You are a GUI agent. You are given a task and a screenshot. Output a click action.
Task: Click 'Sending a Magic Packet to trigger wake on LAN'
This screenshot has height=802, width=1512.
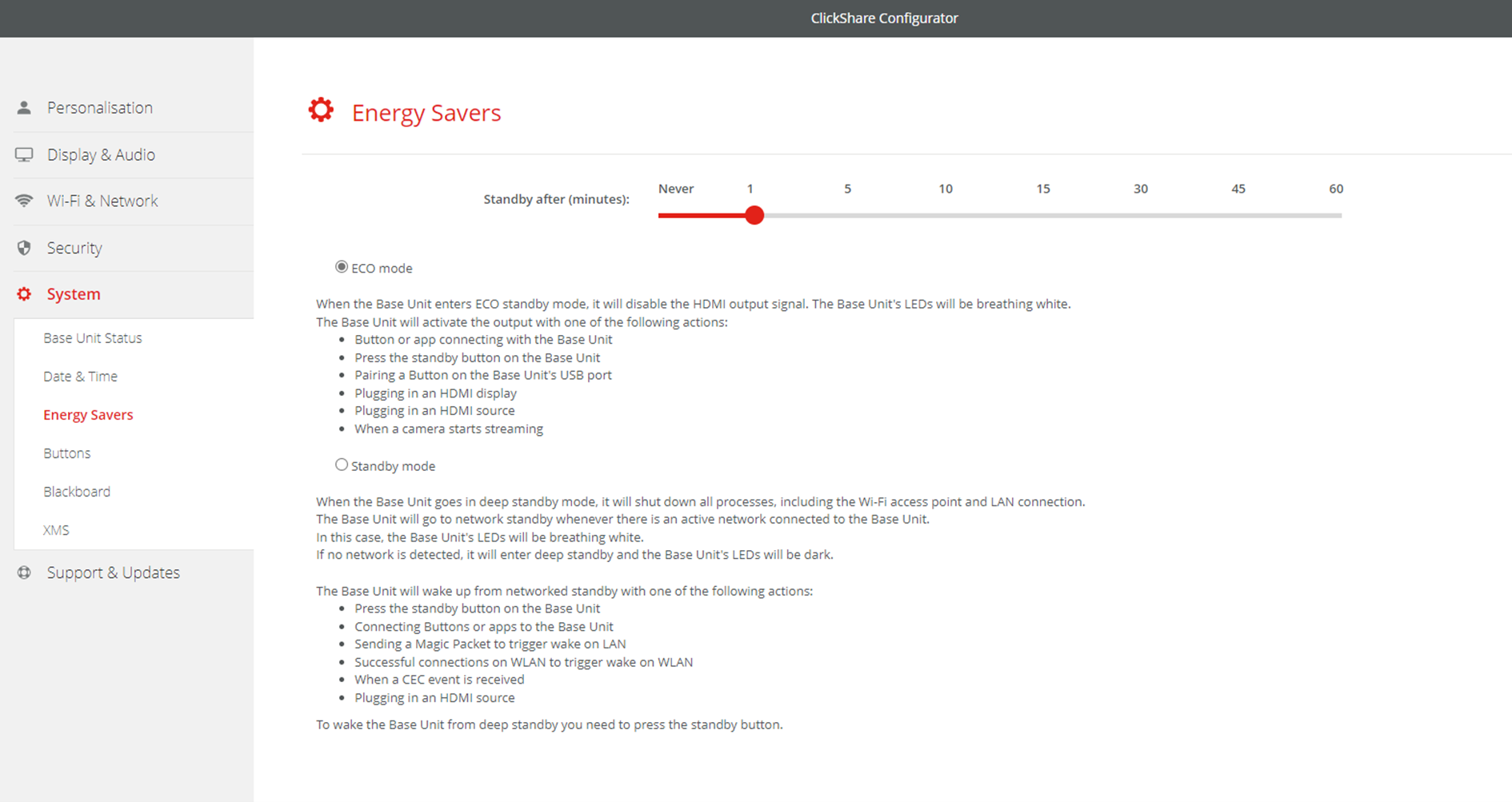point(490,644)
